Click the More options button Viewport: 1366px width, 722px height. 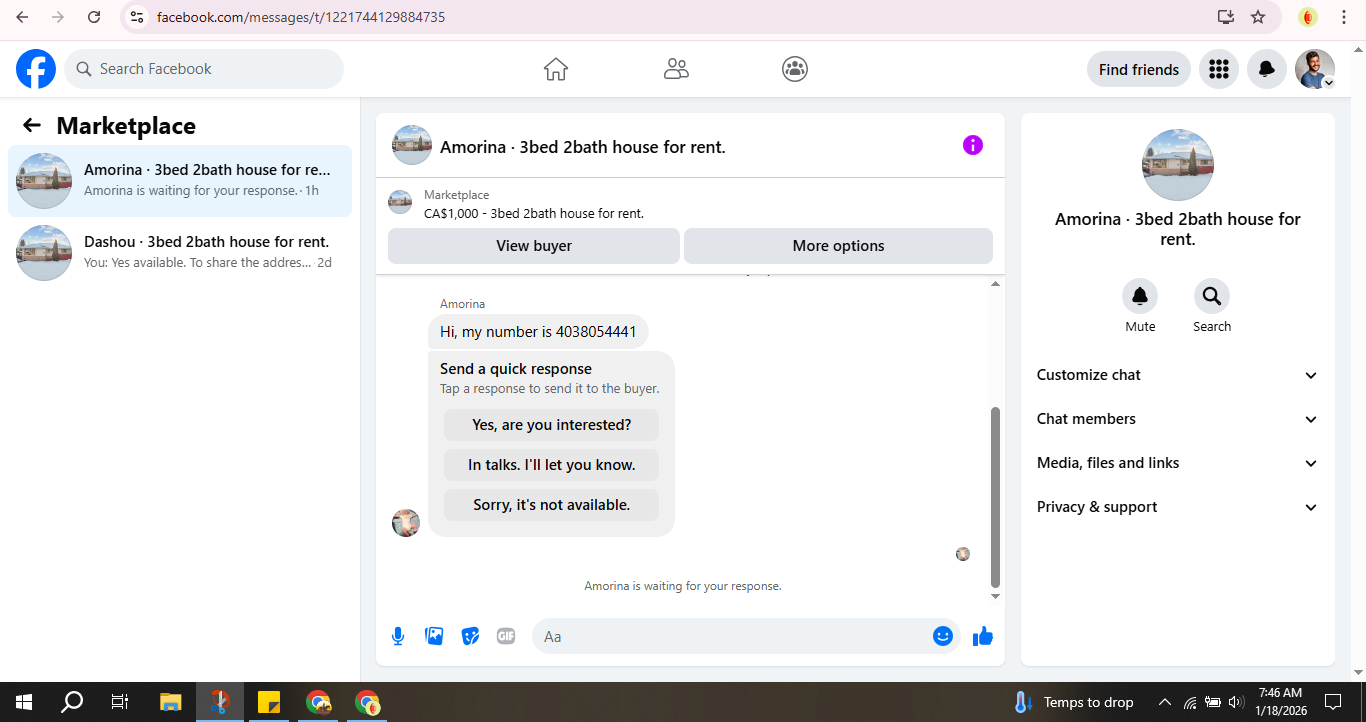[838, 246]
